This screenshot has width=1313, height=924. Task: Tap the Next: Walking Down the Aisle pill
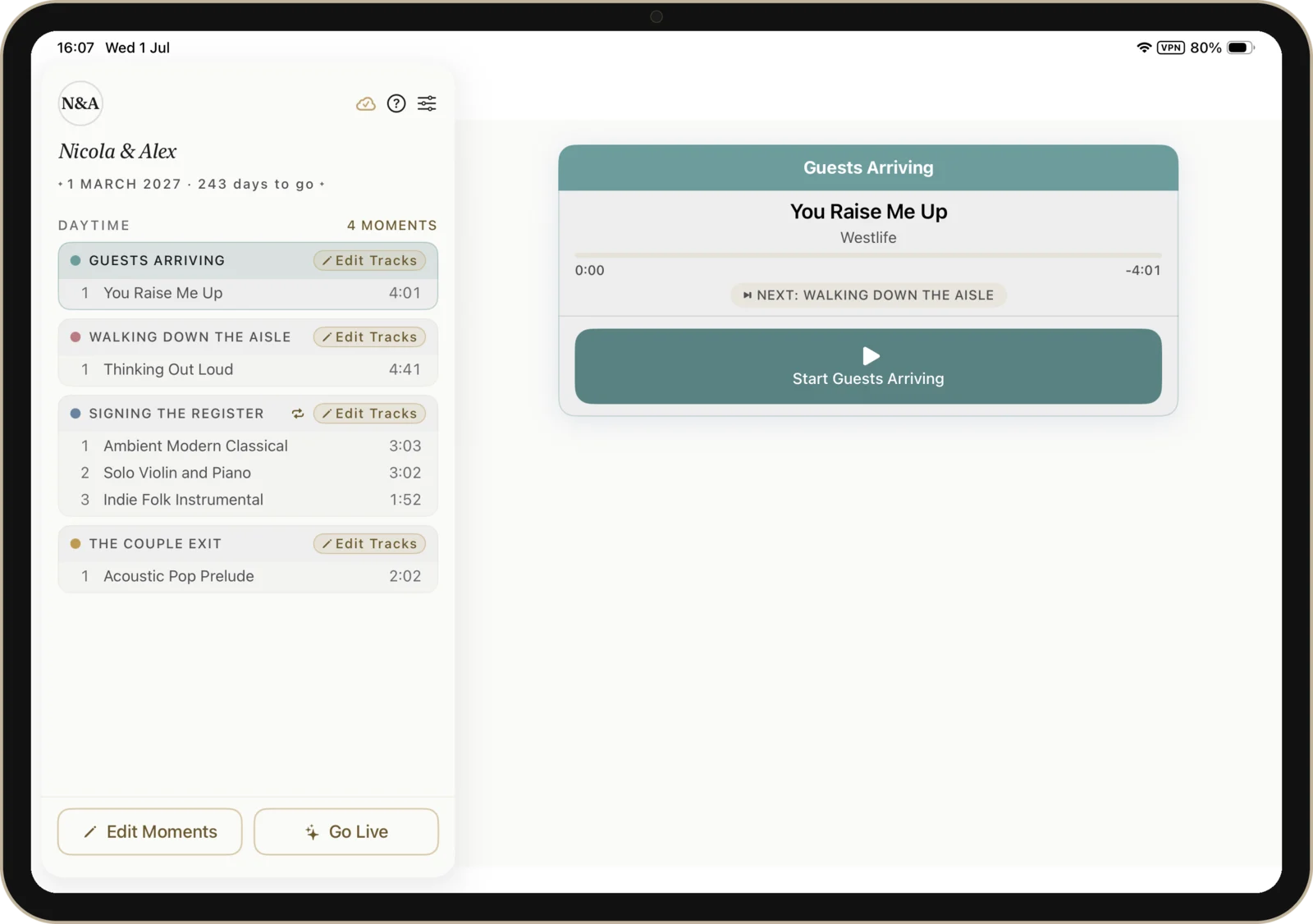[x=868, y=295]
